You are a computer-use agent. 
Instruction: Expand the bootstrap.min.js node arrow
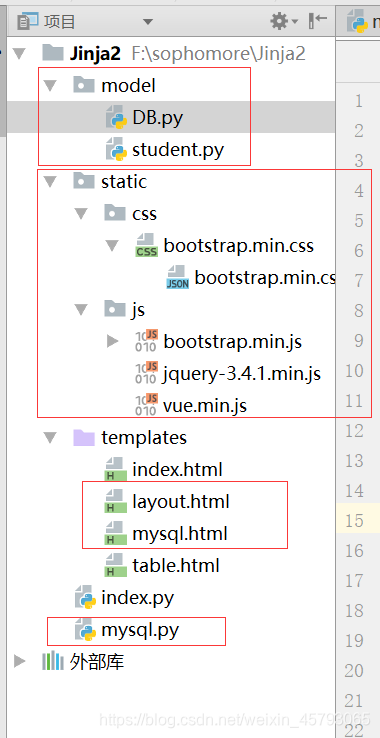113,341
